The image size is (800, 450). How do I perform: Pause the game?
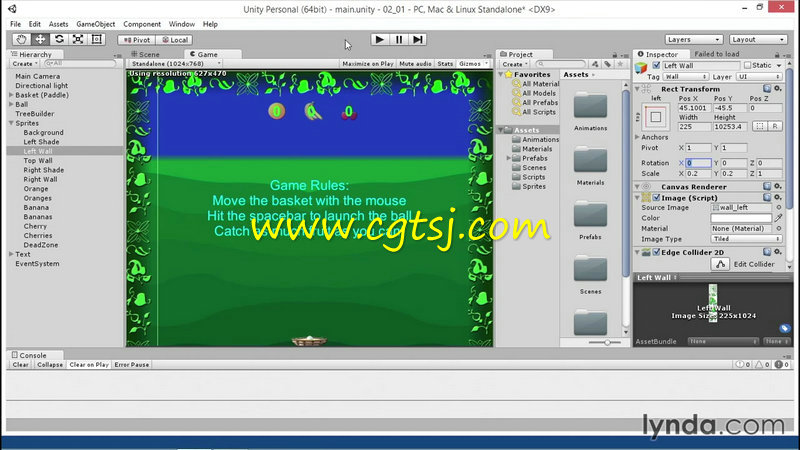[399, 39]
